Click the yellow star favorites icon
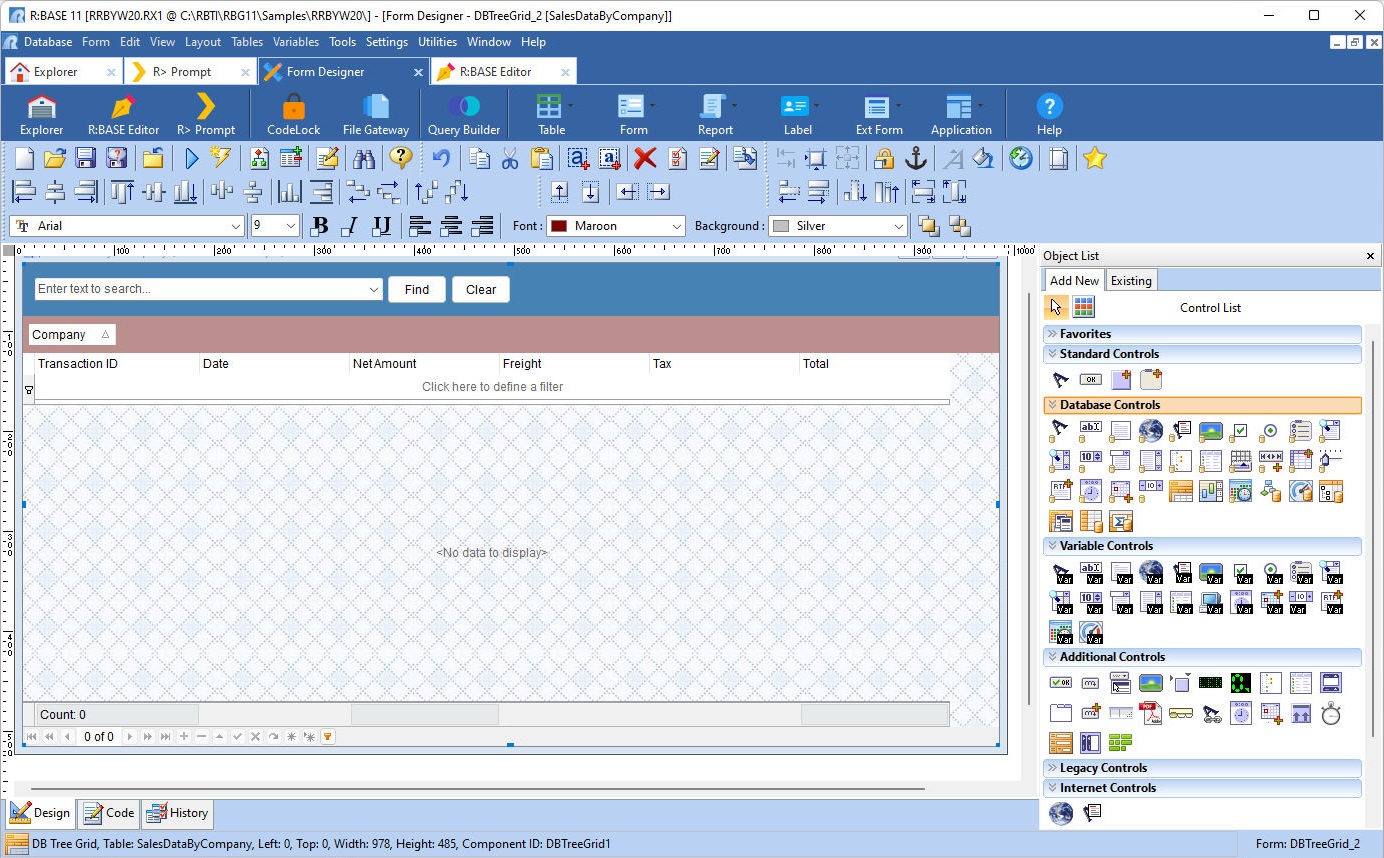Screen dimensions: 1384x858 pyautogui.click(x=1095, y=158)
